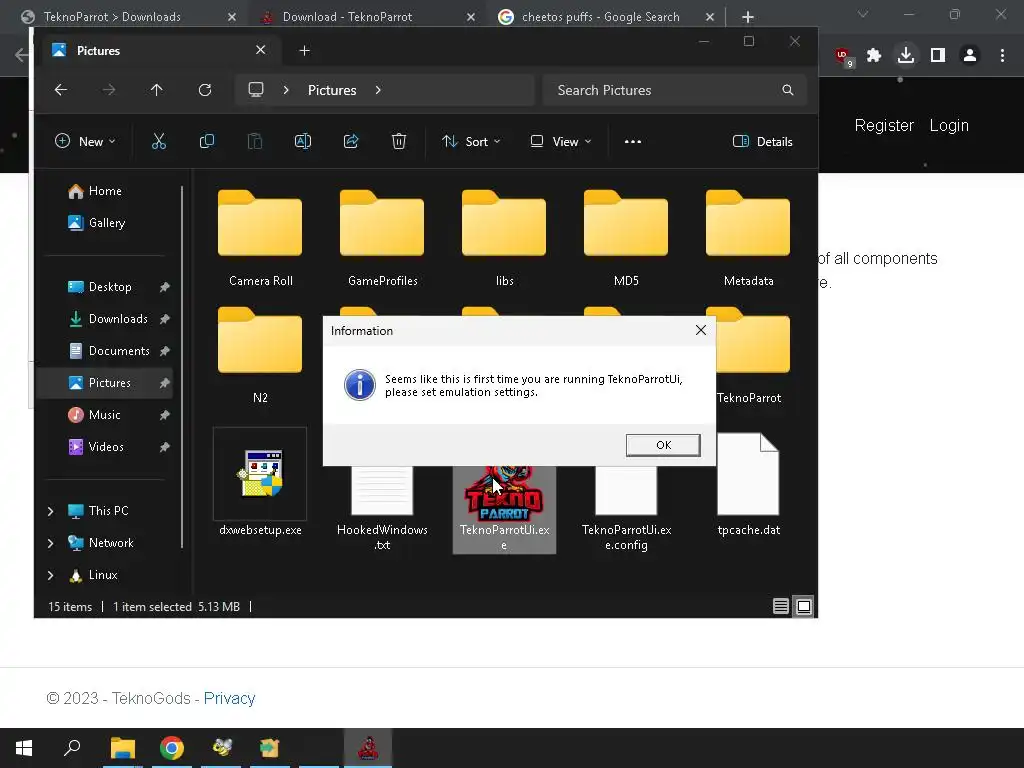Refresh the Pictures folder
1024x768 pixels.
pos(205,90)
